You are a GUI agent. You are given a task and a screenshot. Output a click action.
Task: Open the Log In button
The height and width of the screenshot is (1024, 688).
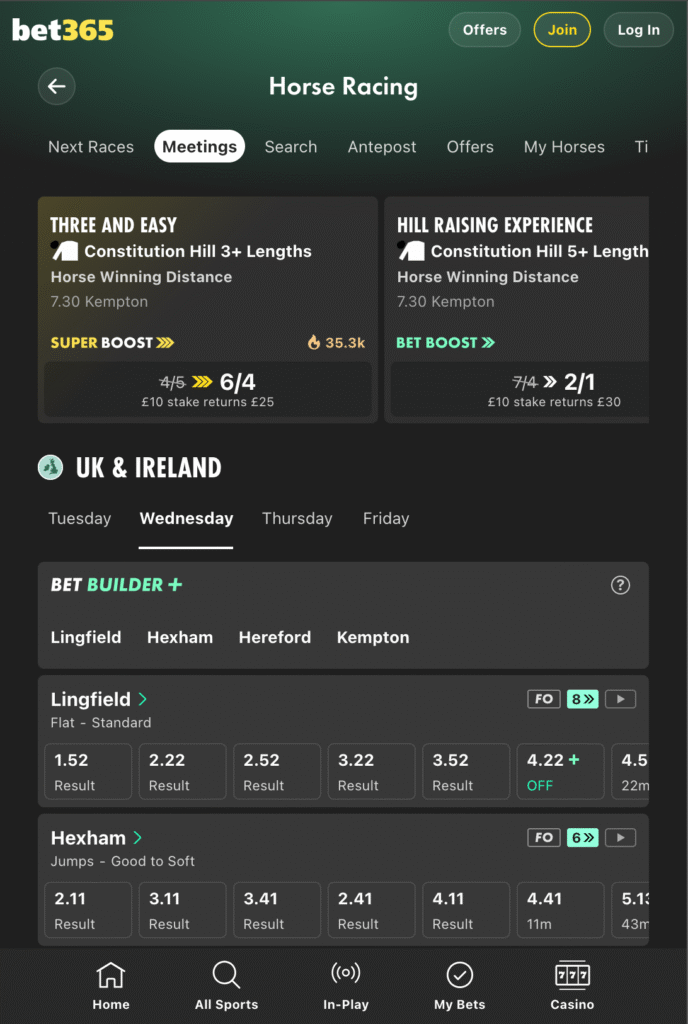point(638,29)
